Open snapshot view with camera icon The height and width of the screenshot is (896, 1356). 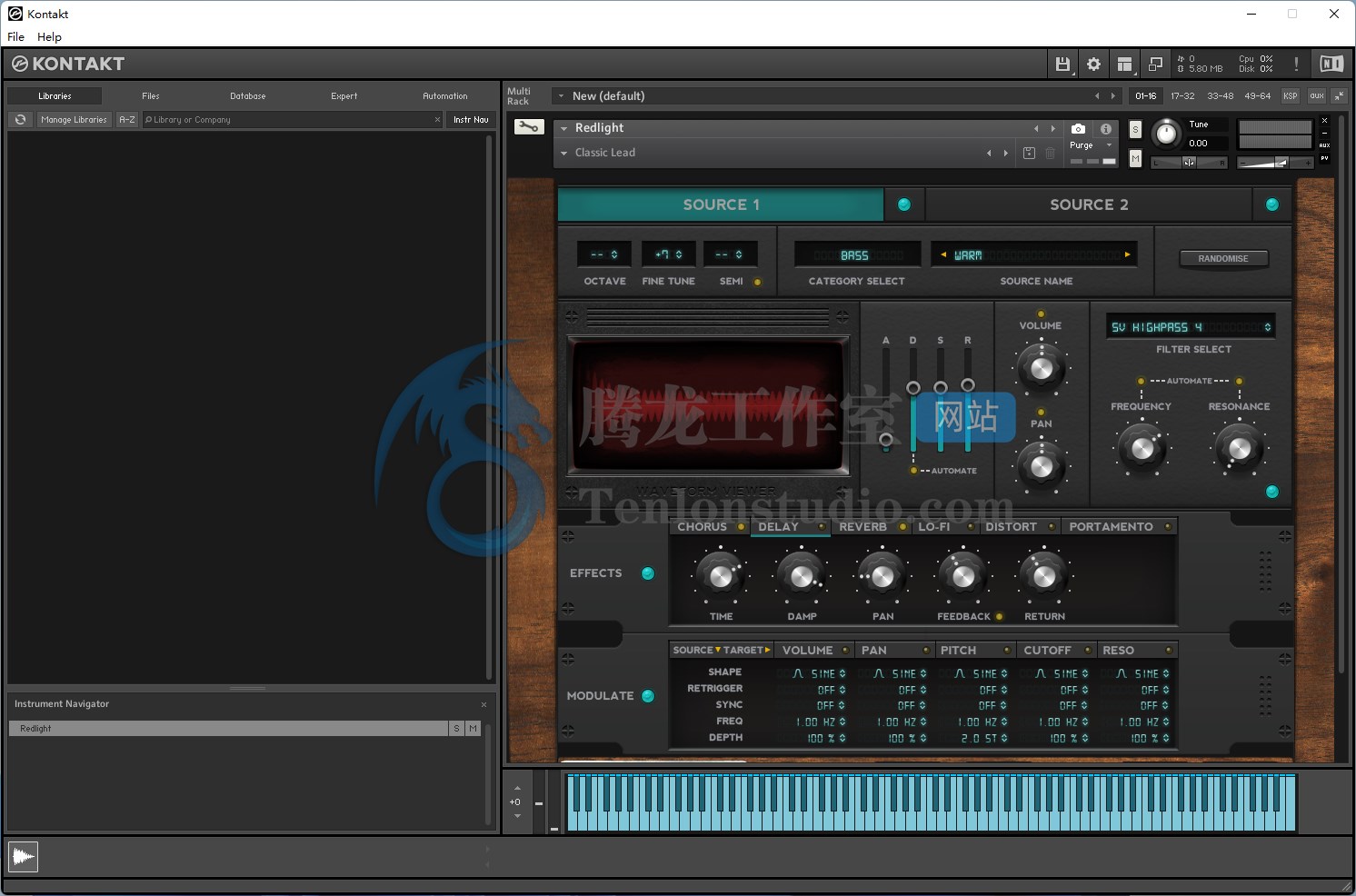click(1078, 129)
